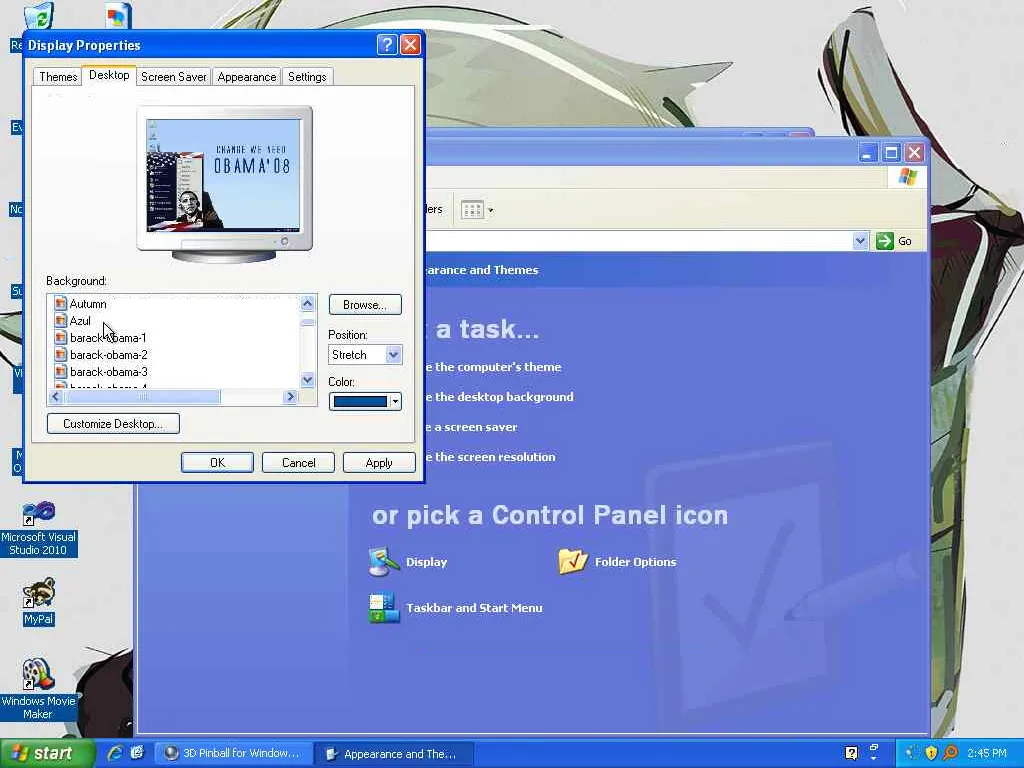Viewport: 1024px width, 768px height.
Task: Click the 2:45 PM system clock
Action: point(987,754)
